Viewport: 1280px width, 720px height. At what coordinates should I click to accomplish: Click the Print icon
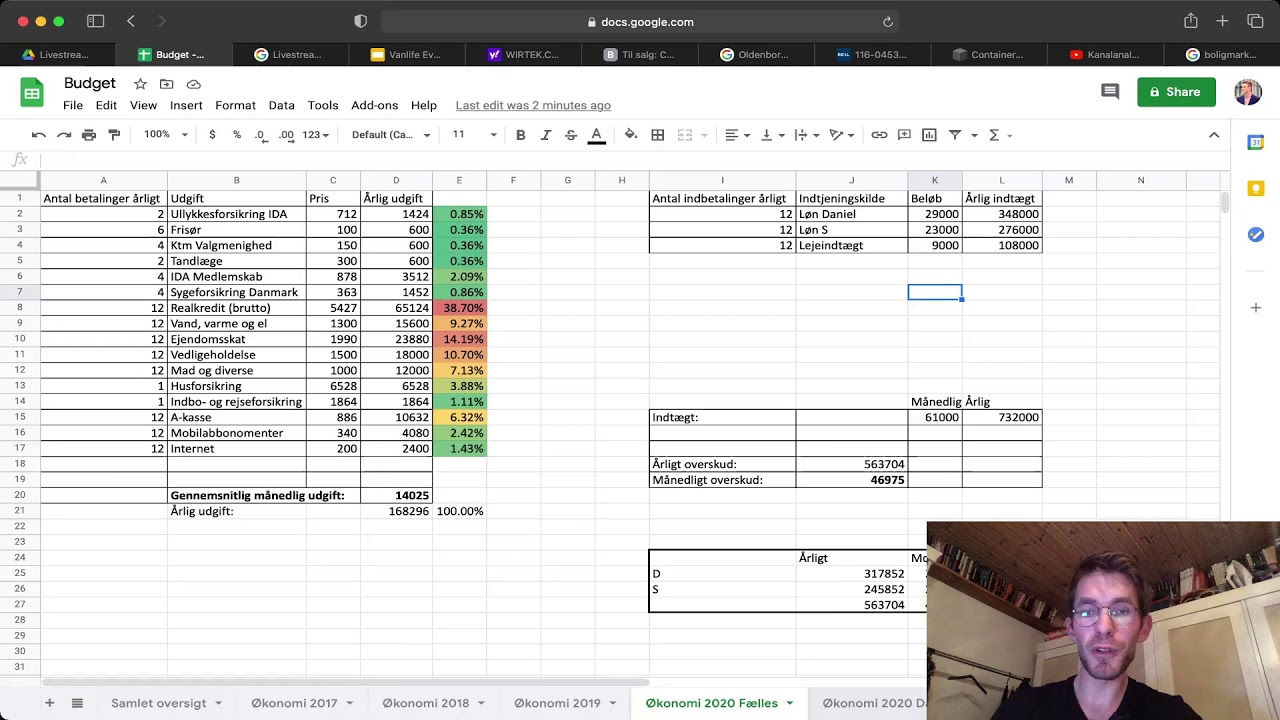(89, 135)
